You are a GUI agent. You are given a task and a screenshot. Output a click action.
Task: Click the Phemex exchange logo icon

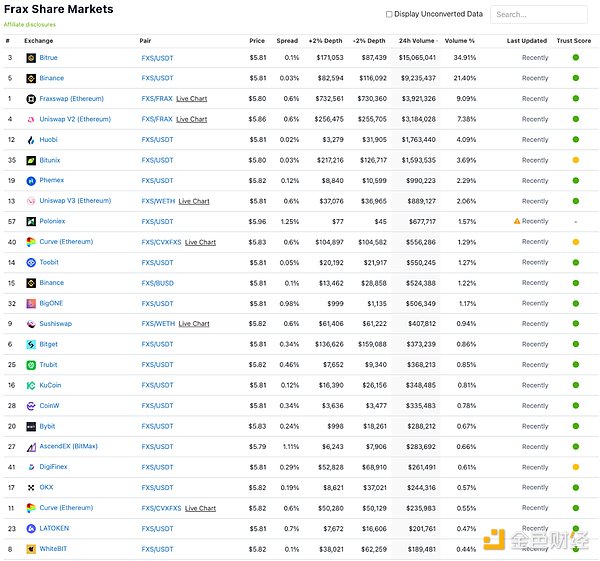tap(31, 181)
